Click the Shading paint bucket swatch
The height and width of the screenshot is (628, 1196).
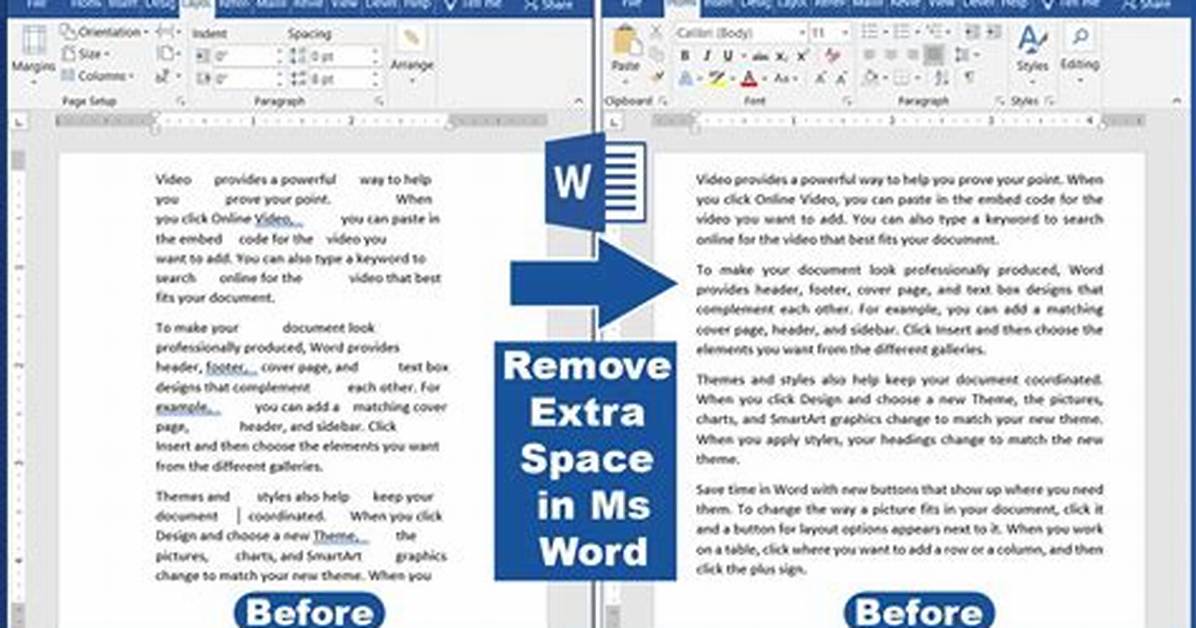click(871, 78)
